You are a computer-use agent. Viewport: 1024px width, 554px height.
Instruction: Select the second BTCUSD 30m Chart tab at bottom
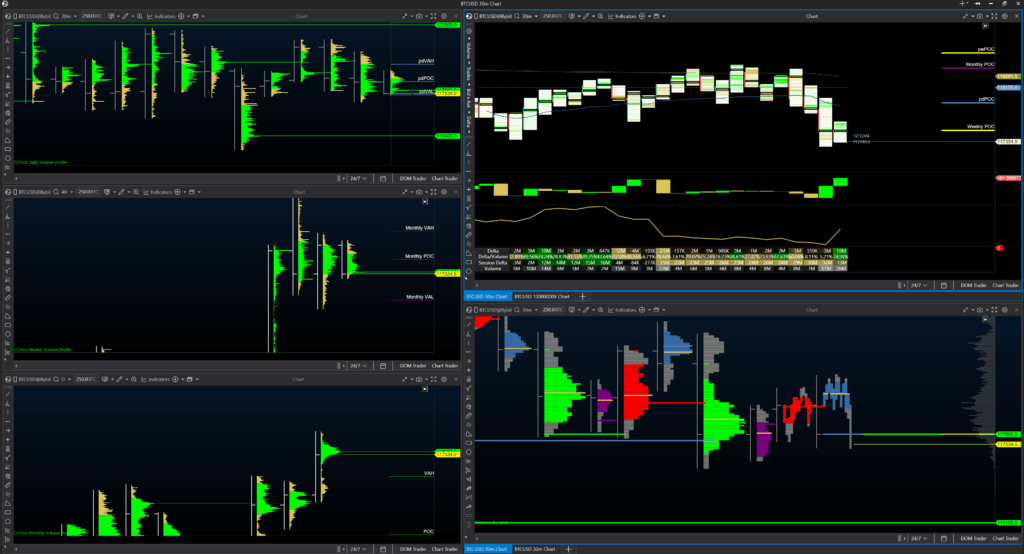pos(535,549)
